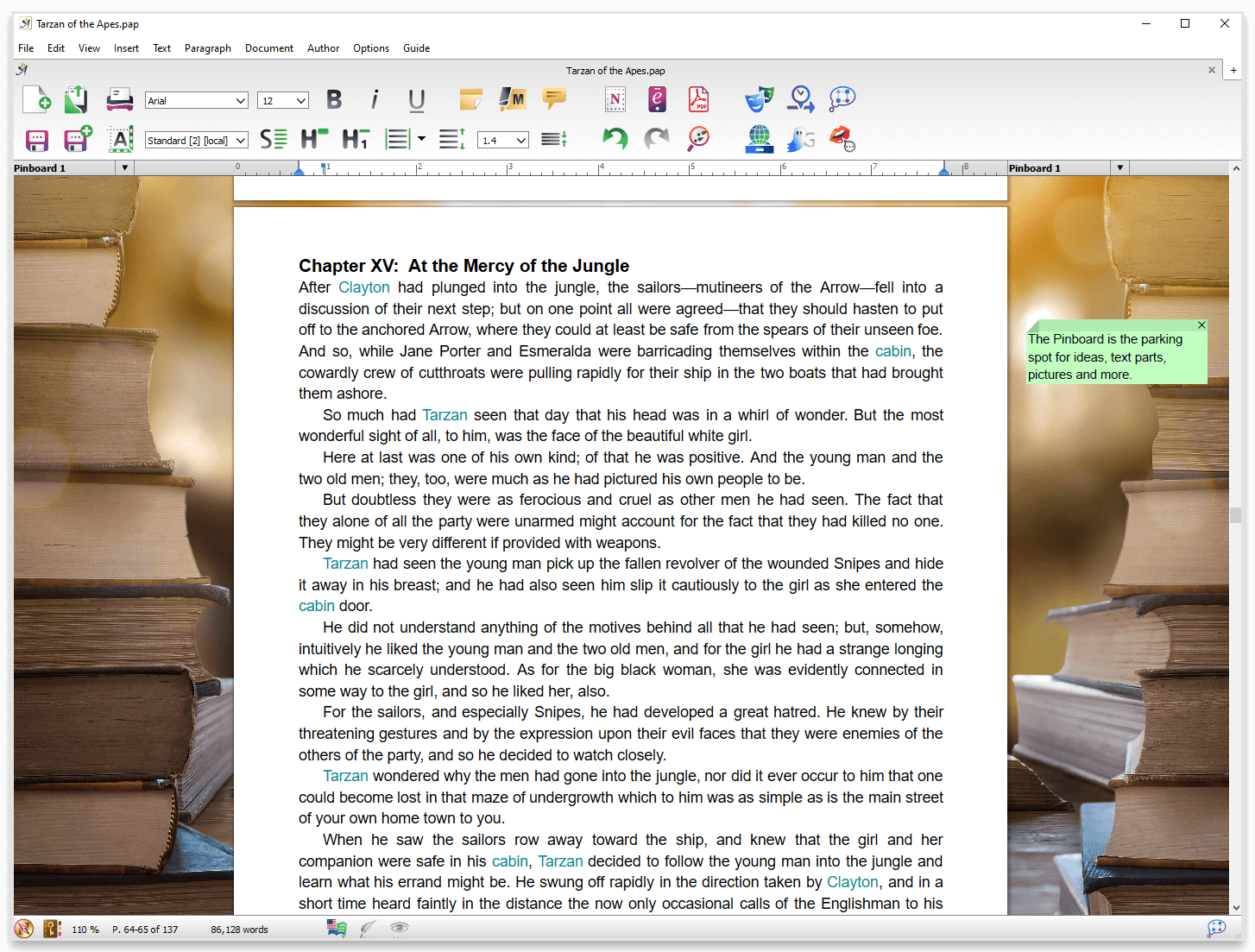Apply heading style with the 'H' bar icon
Screen dimensions: 1255x952
[314, 138]
